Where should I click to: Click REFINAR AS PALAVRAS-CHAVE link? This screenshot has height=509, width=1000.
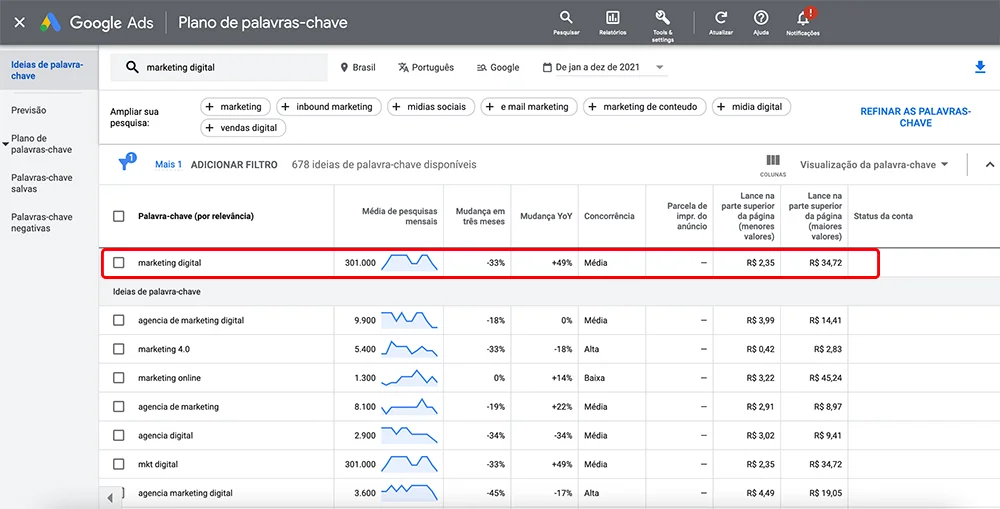(x=915, y=117)
